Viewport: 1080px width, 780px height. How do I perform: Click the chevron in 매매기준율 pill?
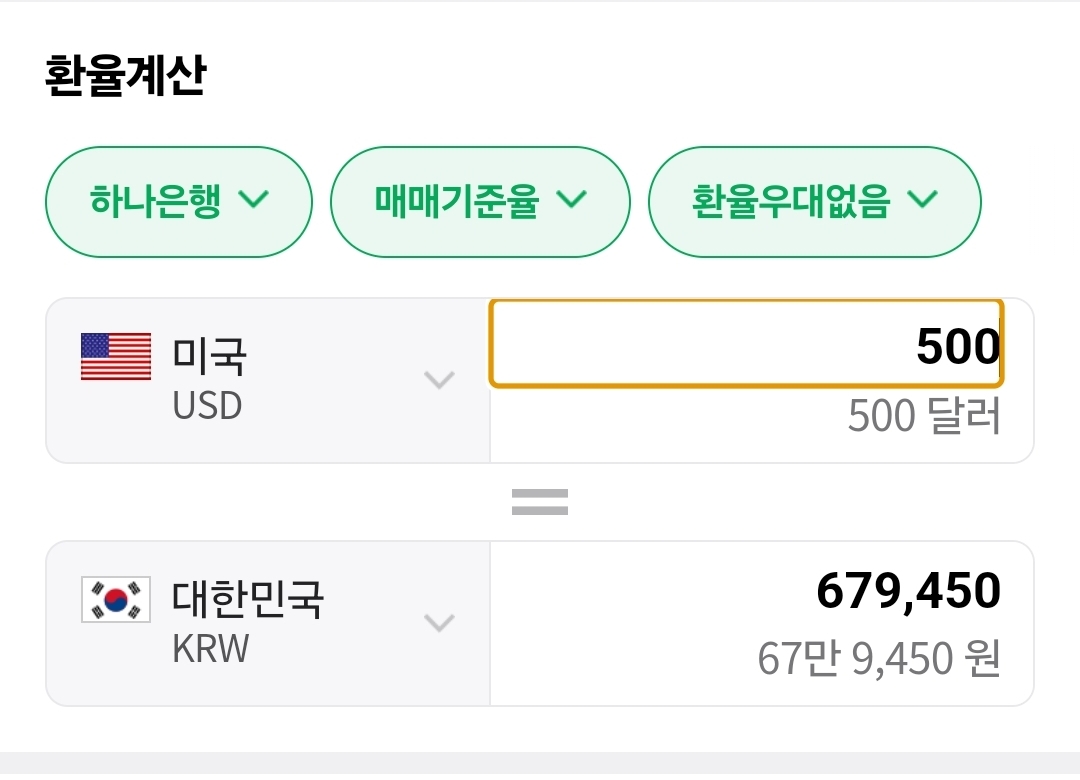(x=572, y=200)
